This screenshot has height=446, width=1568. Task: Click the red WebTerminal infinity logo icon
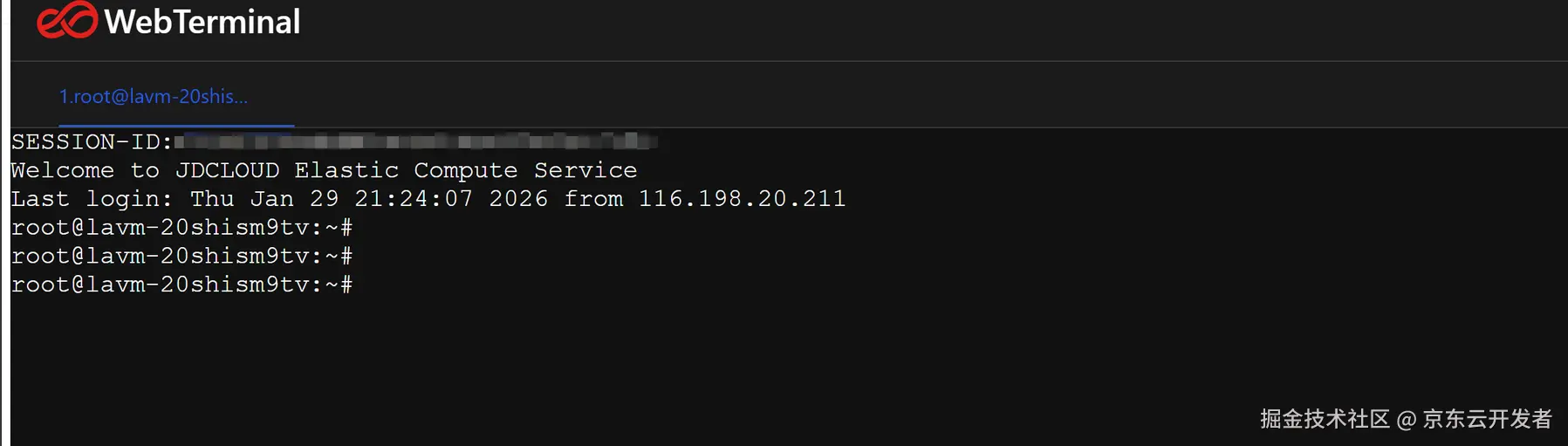pyautogui.click(x=67, y=20)
